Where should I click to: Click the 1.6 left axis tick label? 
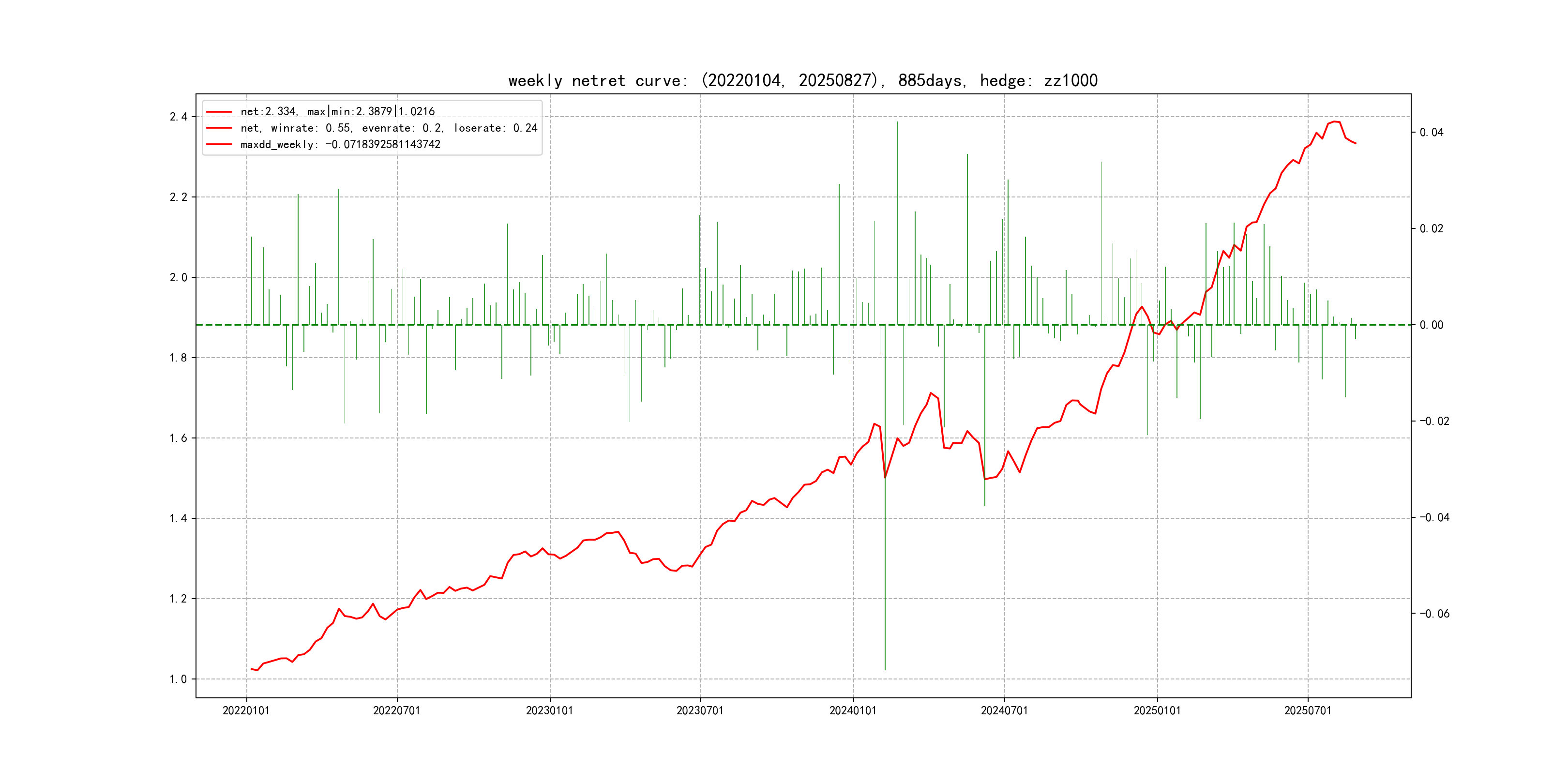click(x=179, y=438)
